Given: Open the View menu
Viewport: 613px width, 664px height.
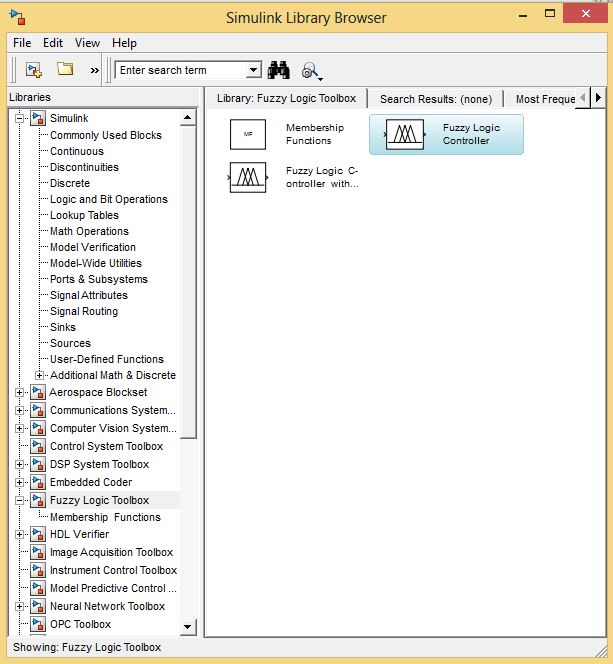Looking at the screenshot, I should tap(87, 43).
